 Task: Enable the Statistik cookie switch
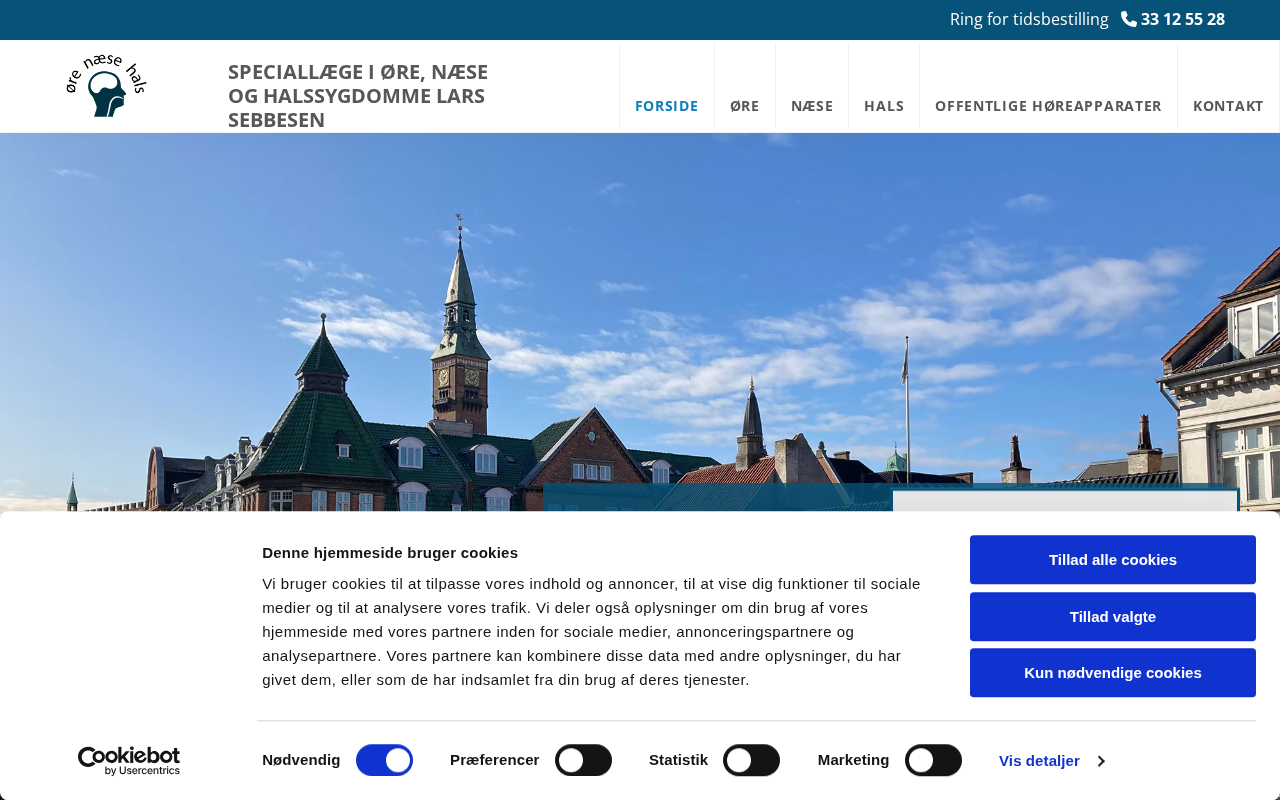[751, 760]
